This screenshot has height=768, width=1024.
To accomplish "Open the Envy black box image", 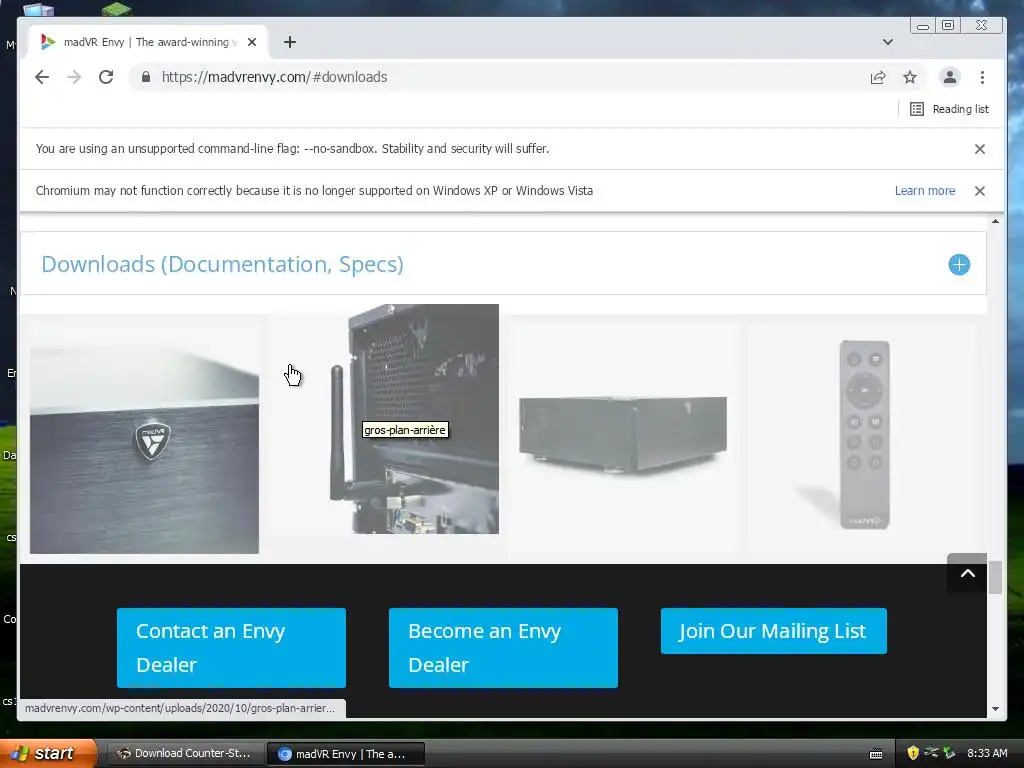I will point(623,434).
